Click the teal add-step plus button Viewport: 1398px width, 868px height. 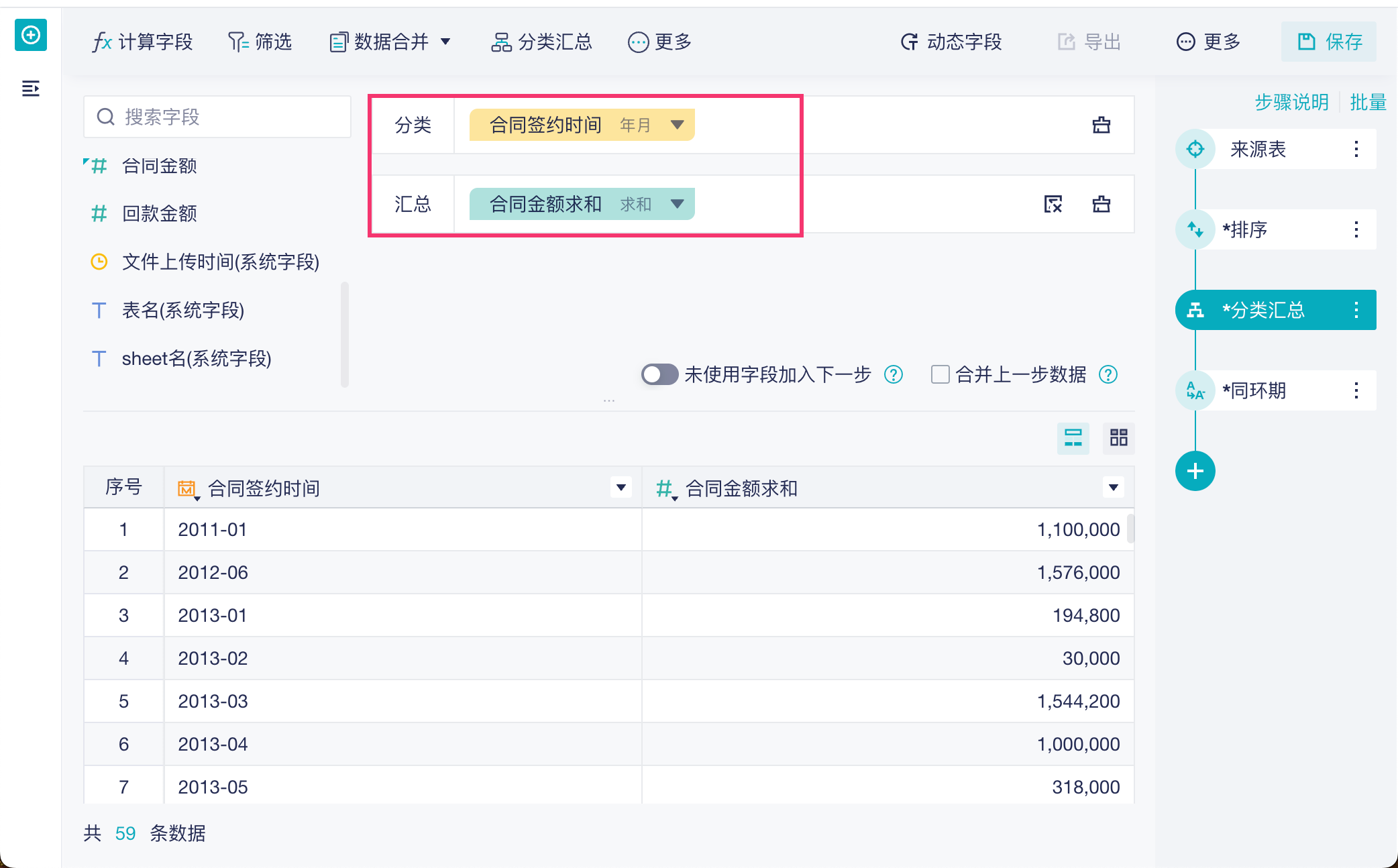(1195, 471)
